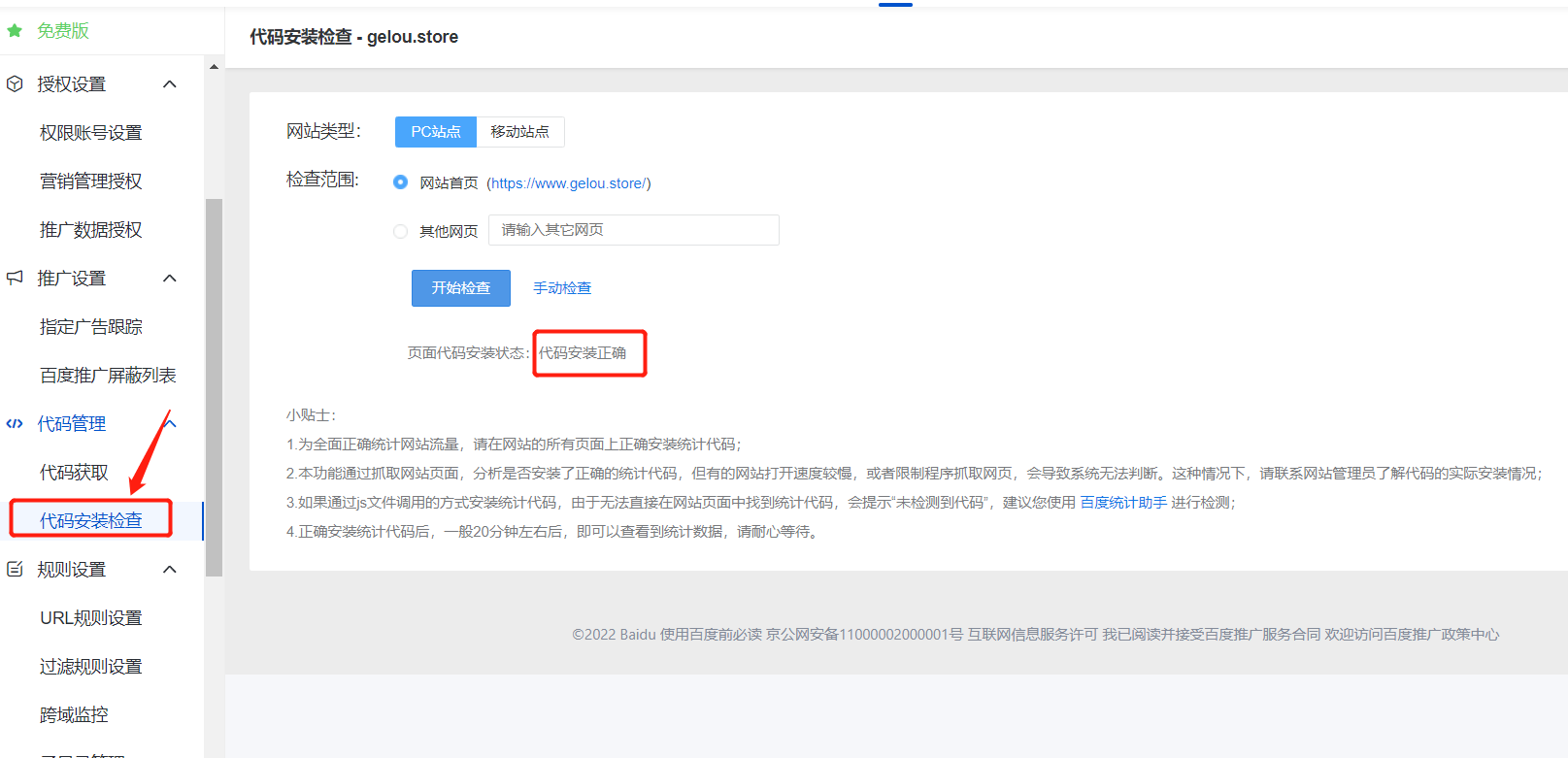The height and width of the screenshot is (758, 1568).
Task: Click the green star icon beside 免费版
Action: click(15, 31)
